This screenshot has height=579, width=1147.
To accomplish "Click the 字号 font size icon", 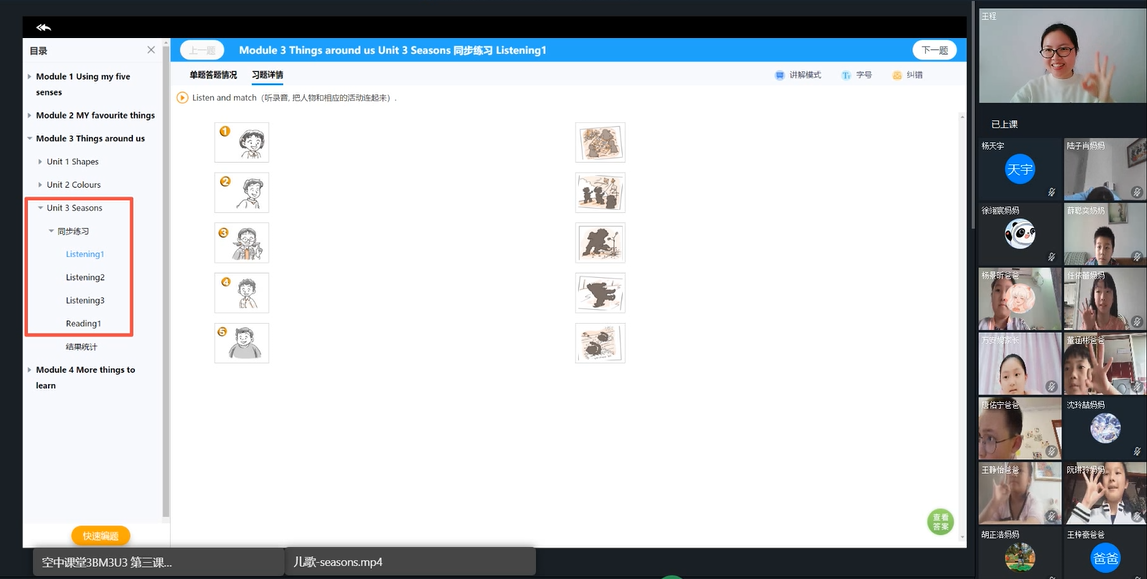I will coord(846,75).
